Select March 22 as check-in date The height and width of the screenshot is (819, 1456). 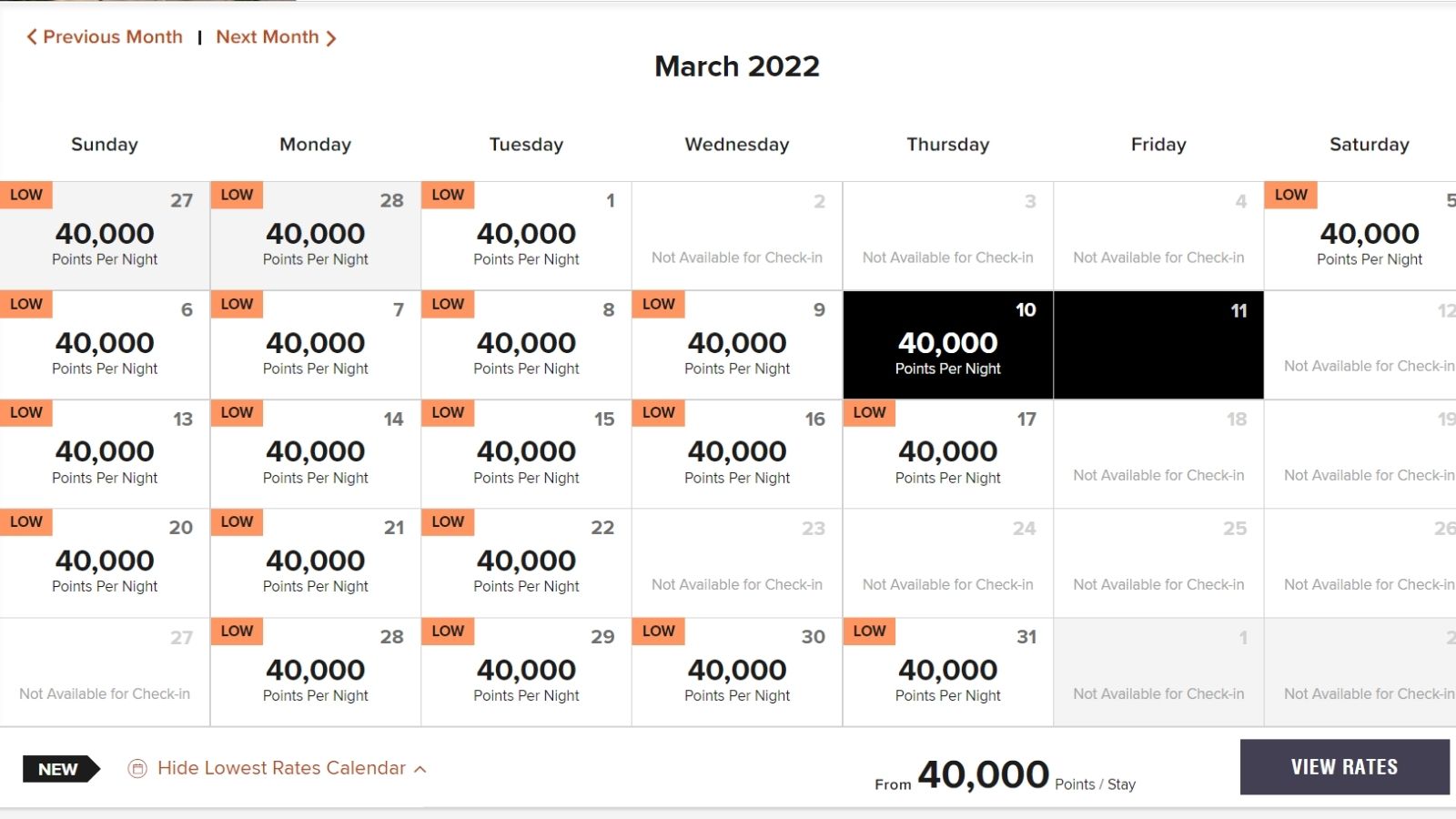[525, 560]
